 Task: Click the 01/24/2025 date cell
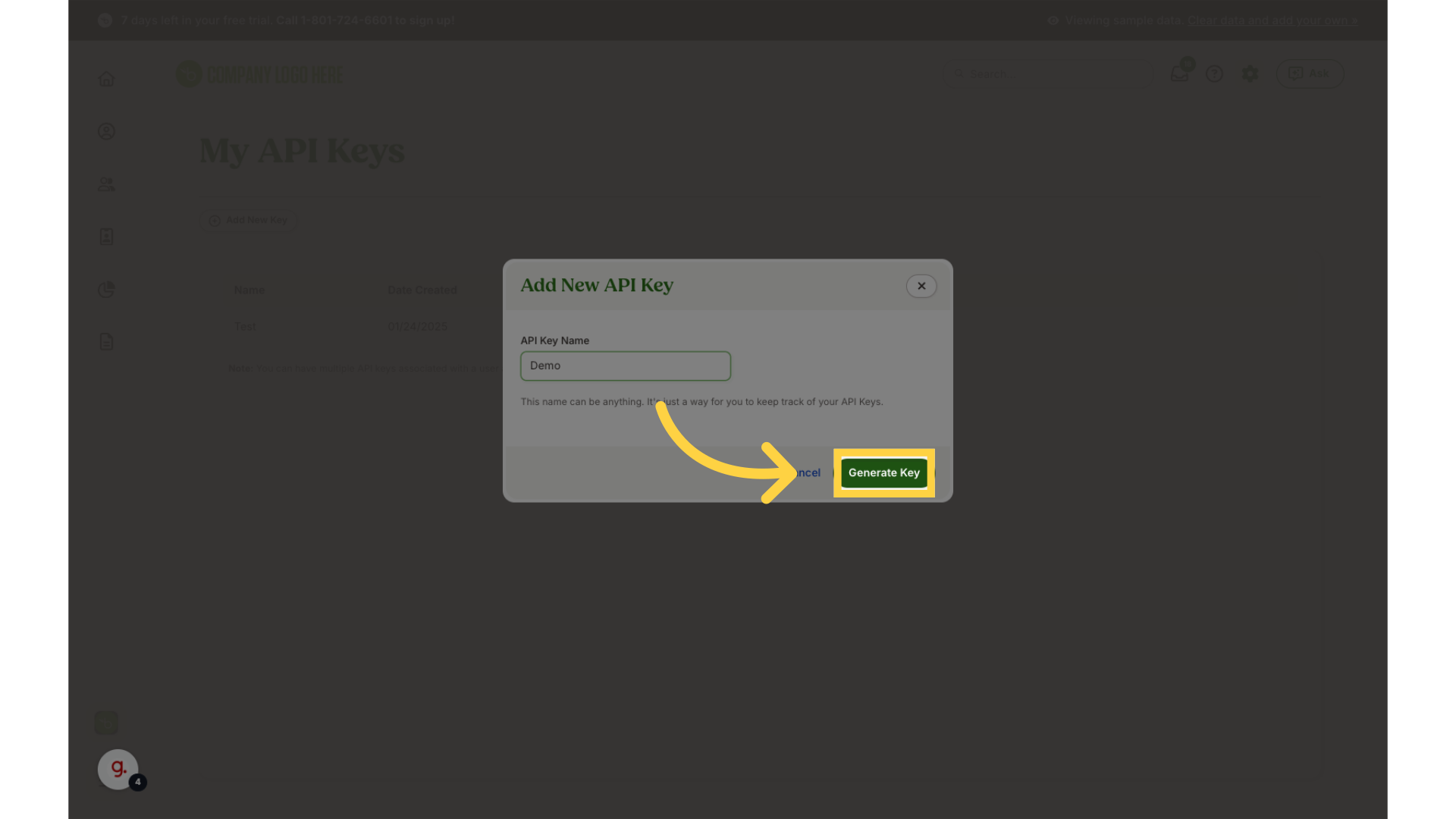pos(417,326)
